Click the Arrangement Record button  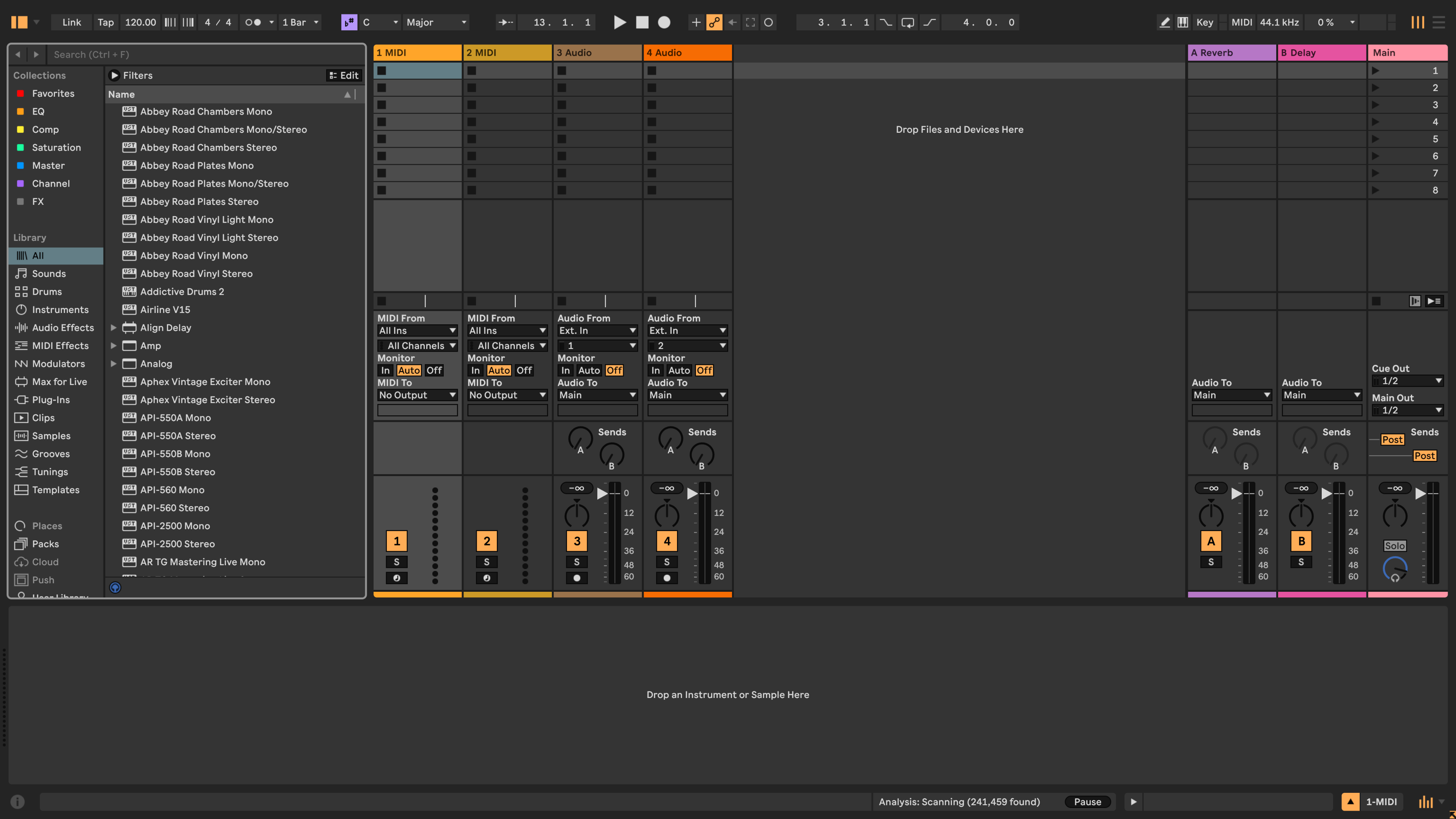point(664,23)
